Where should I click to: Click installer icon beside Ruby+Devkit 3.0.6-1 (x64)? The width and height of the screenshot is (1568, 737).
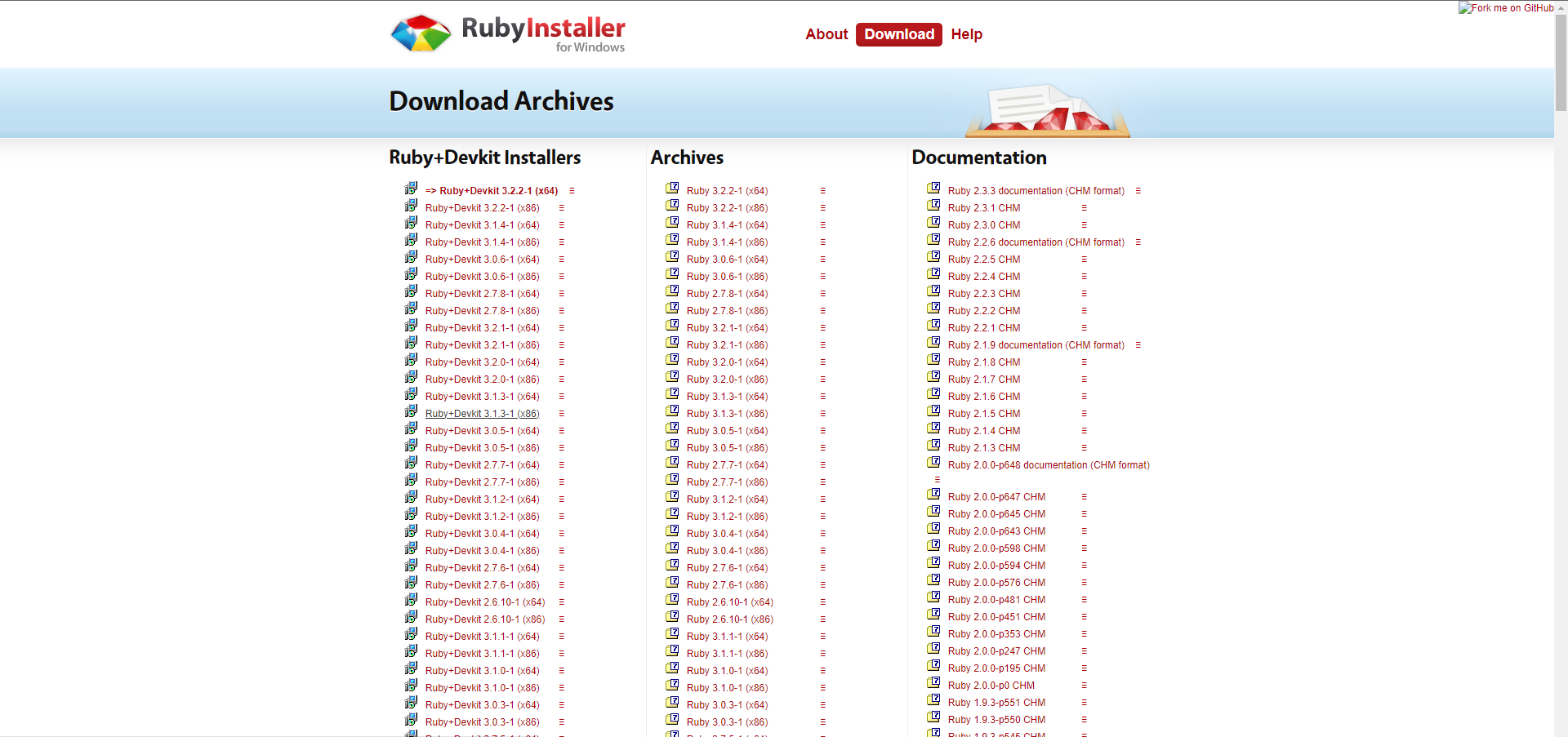click(x=411, y=257)
